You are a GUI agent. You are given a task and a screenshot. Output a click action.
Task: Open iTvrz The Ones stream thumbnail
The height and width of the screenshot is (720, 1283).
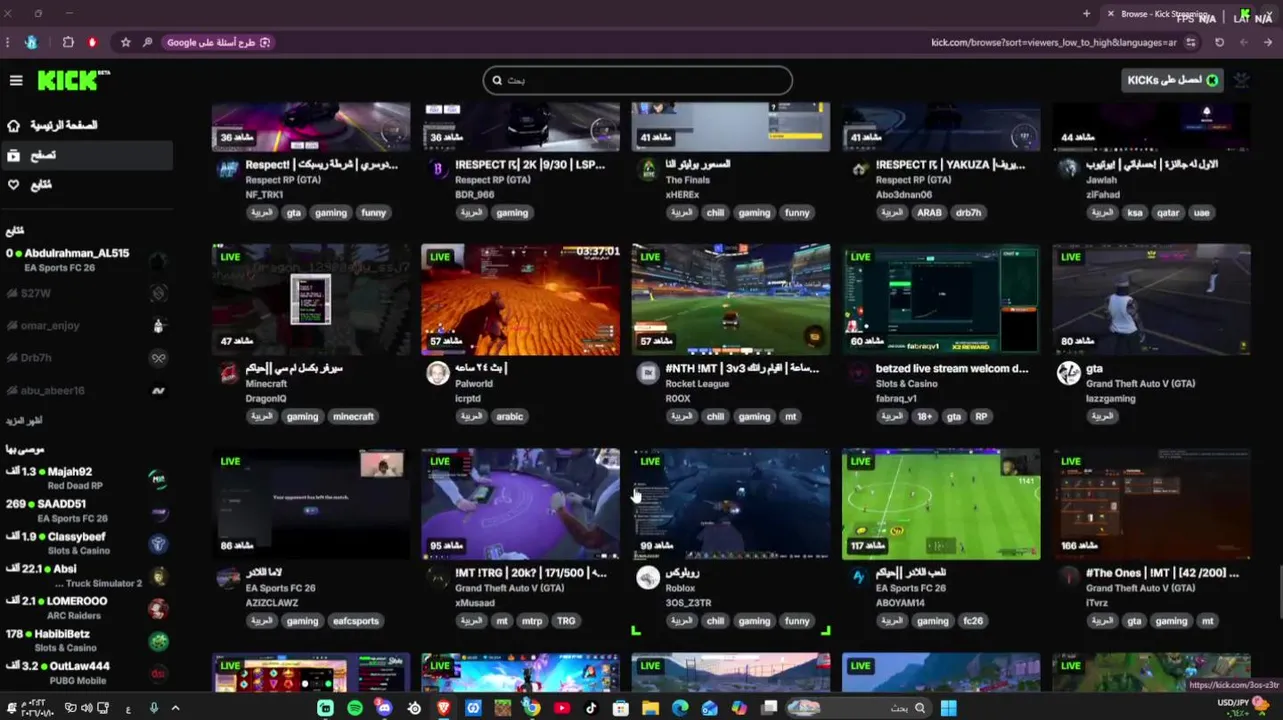(1151, 504)
